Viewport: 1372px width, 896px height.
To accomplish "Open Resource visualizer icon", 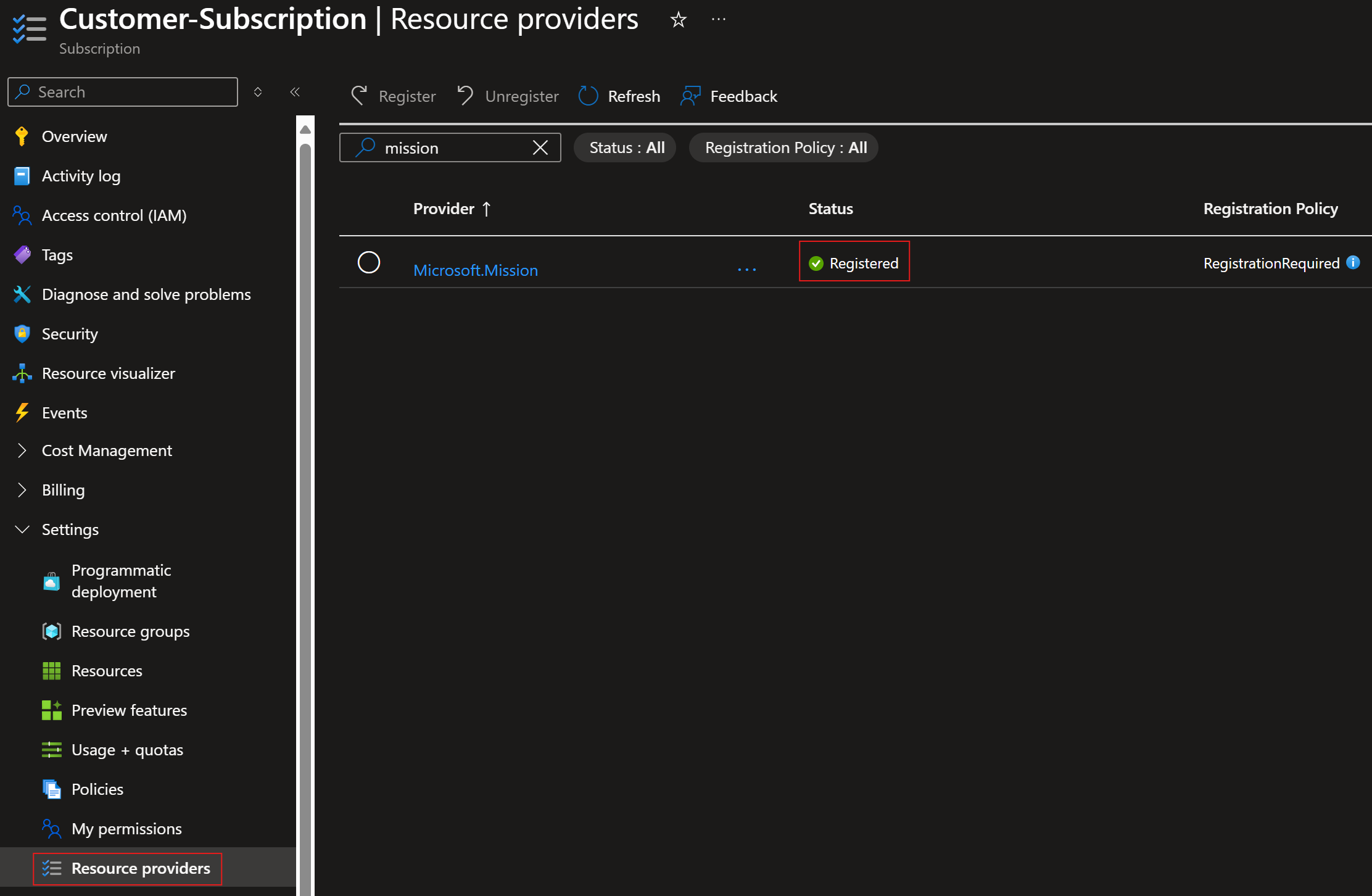I will coord(22,373).
